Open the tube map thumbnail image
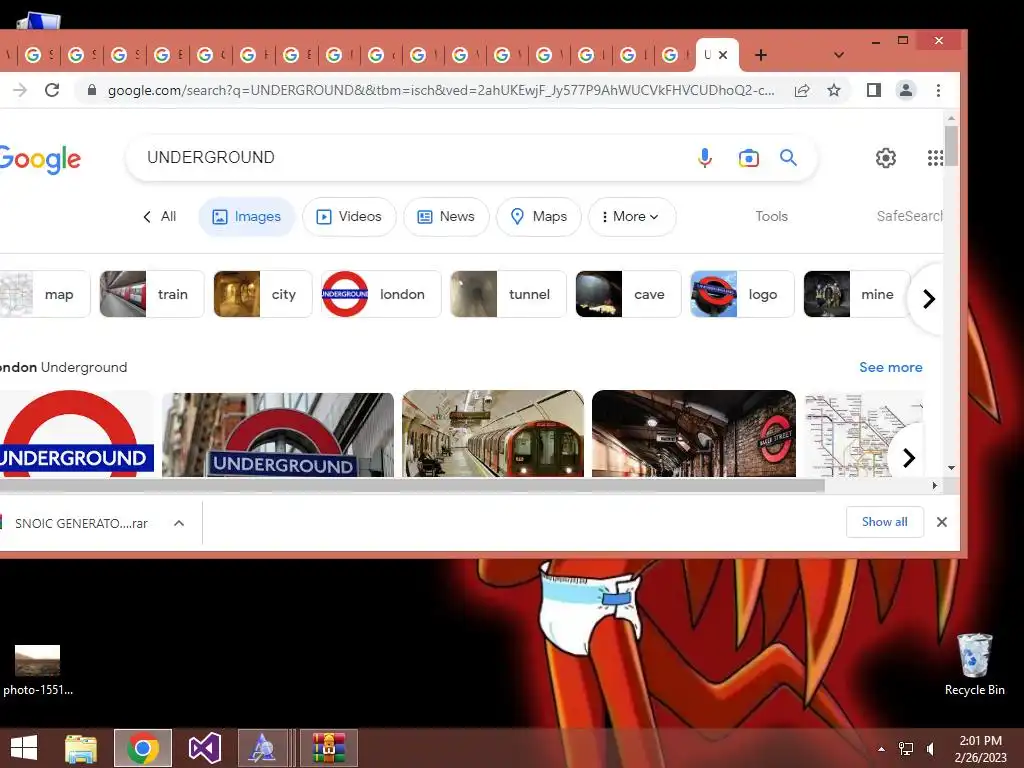Image resolution: width=1024 pixels, height=768 pixels. [x=864, y=435]
